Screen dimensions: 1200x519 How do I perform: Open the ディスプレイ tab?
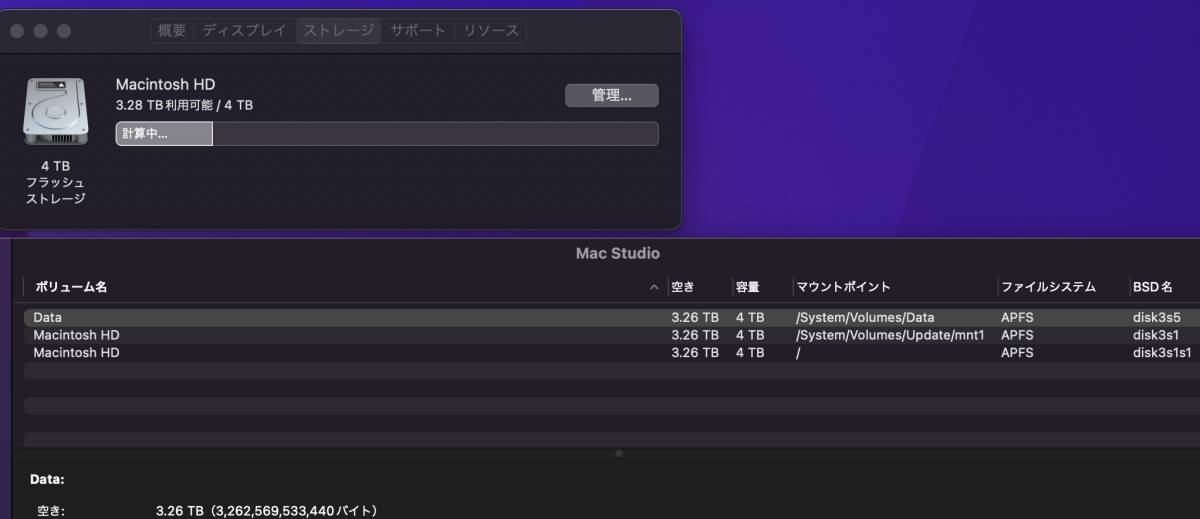click(245, 31)
